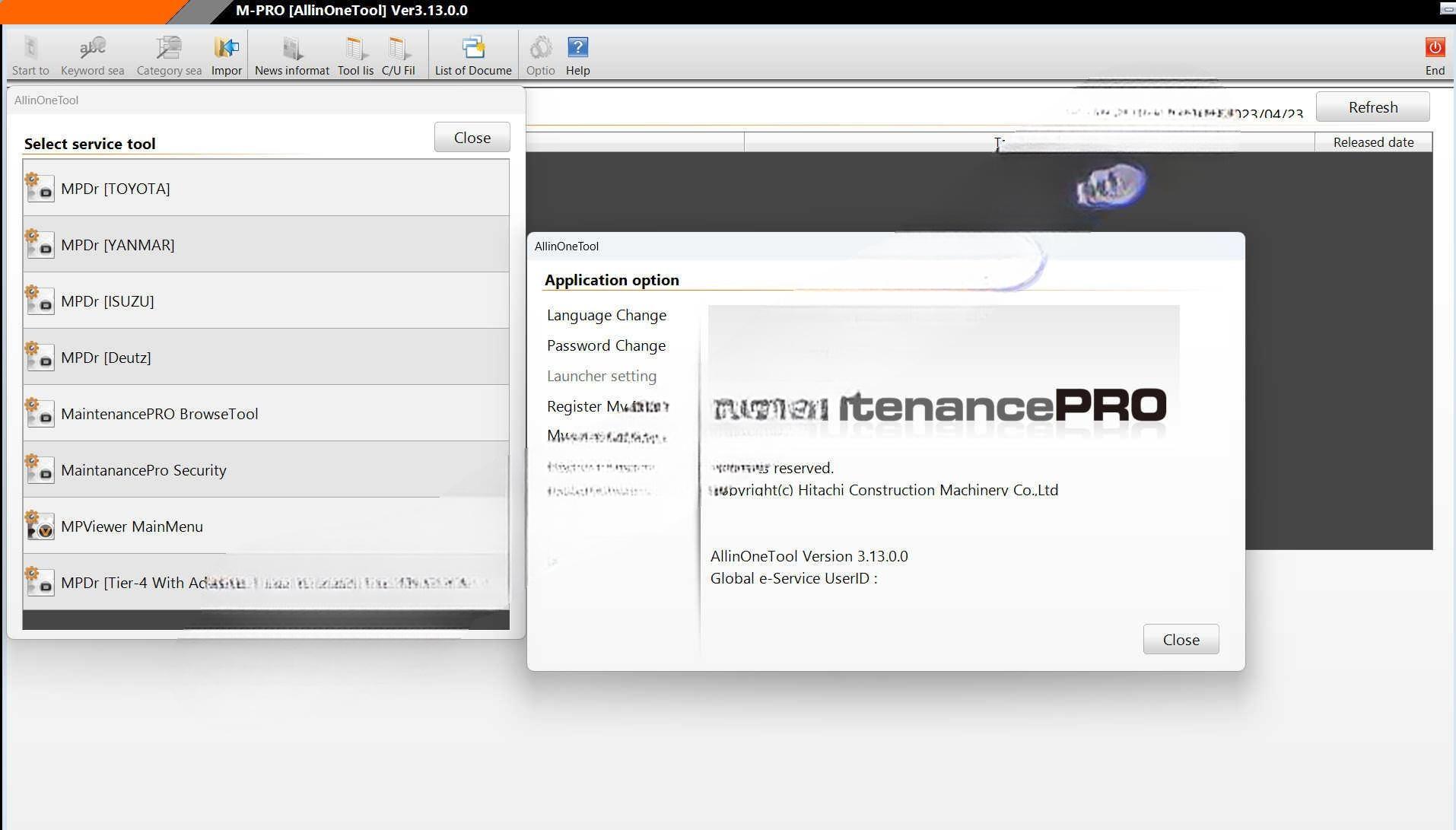This screenshot has width=1456, height=830.
Task: Open Keyword search from the toolbar
Action: coord(93,48)
